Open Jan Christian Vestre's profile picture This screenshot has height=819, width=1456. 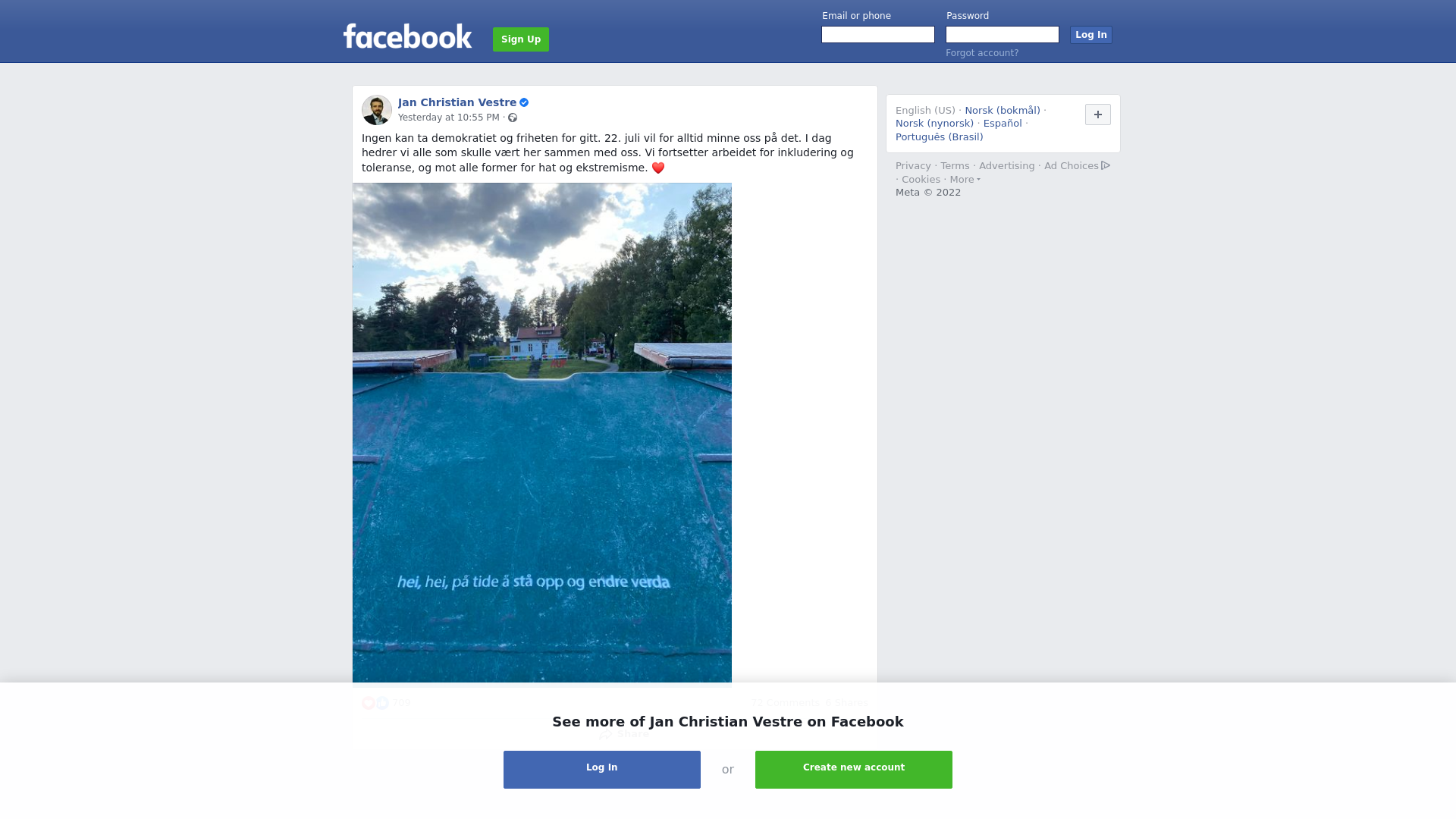click(377, 110)
